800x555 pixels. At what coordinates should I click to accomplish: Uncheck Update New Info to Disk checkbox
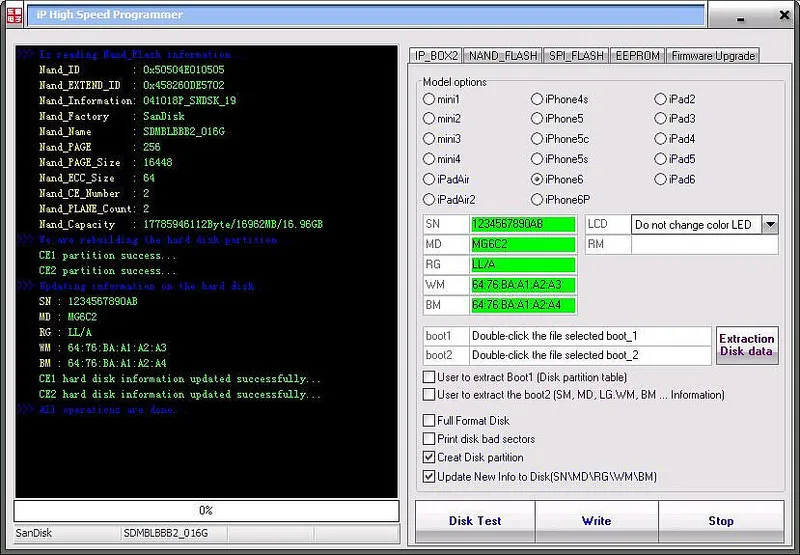429,477
